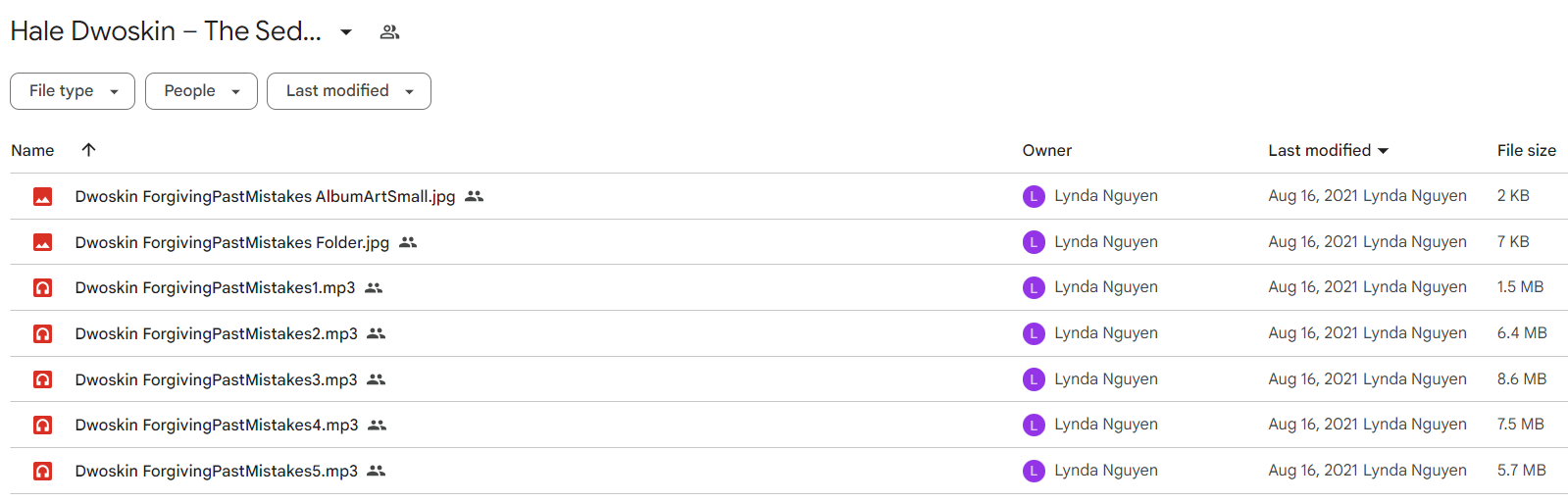Expand the Last modified filter chip
The width and height of the screenshot is (1568, 502).
(349, 91)
